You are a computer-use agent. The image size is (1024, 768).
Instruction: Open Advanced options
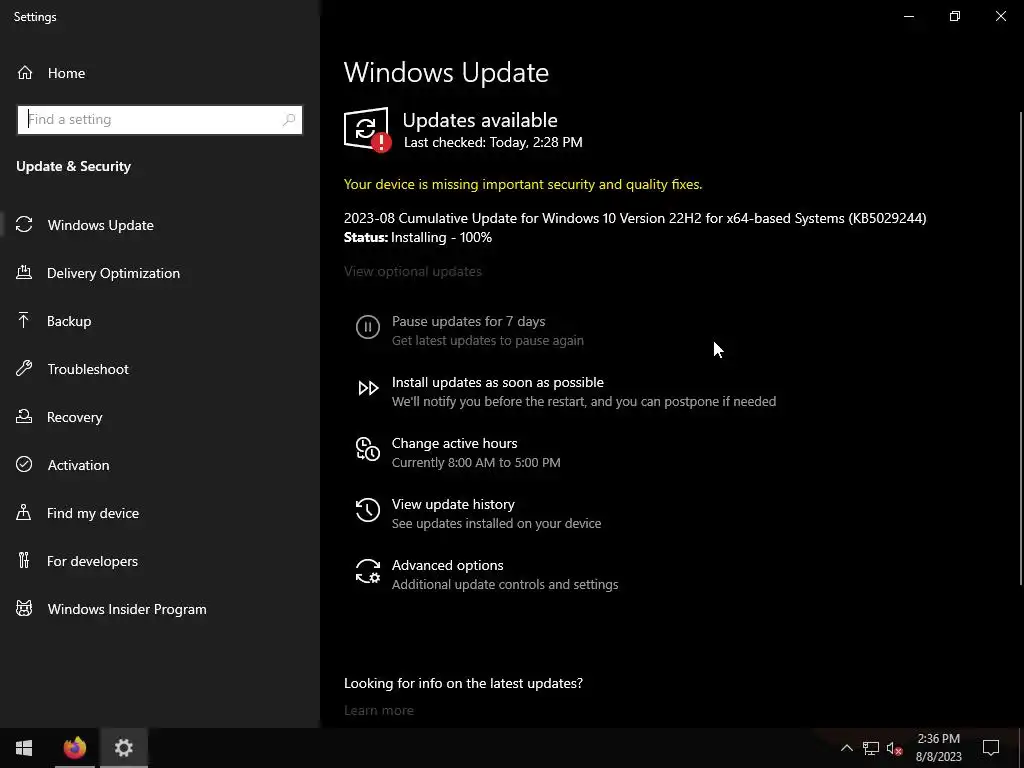[x=447, y=565]
